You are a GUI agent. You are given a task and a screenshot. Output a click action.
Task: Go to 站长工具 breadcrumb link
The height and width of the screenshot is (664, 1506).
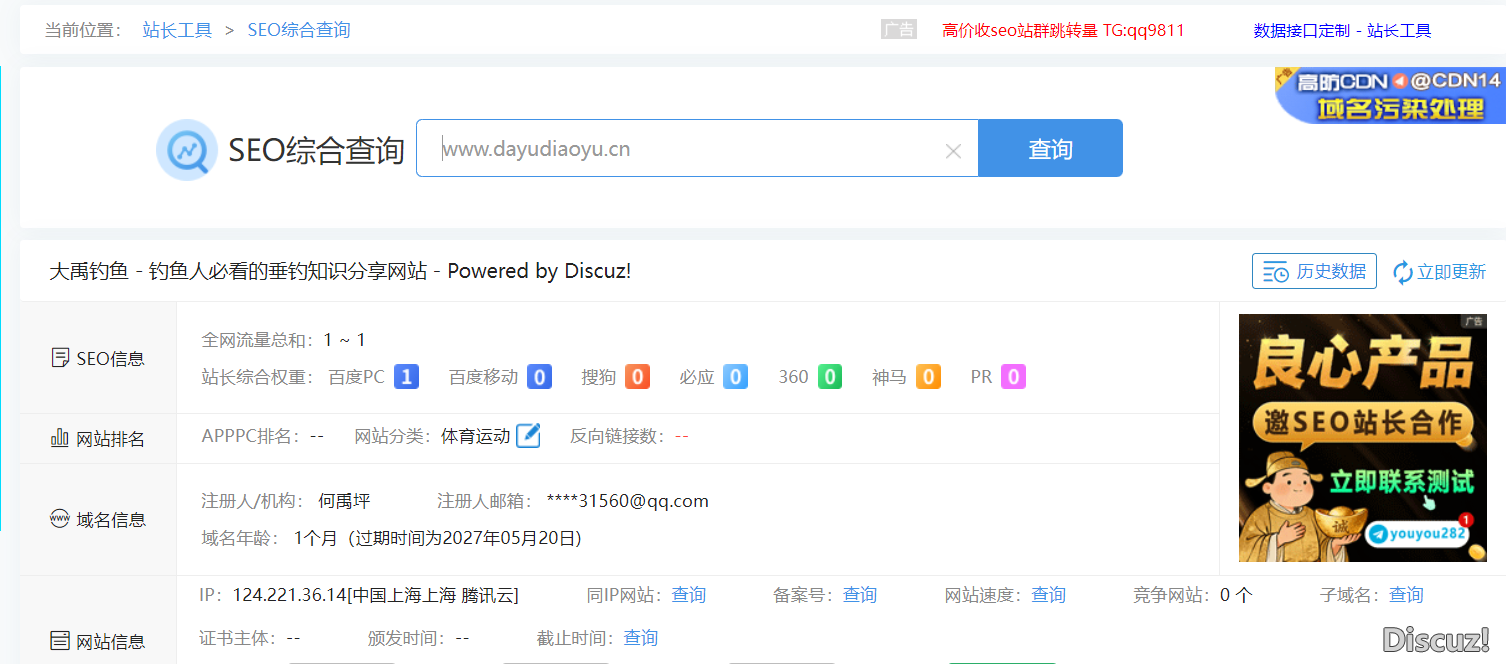(177, 30)
